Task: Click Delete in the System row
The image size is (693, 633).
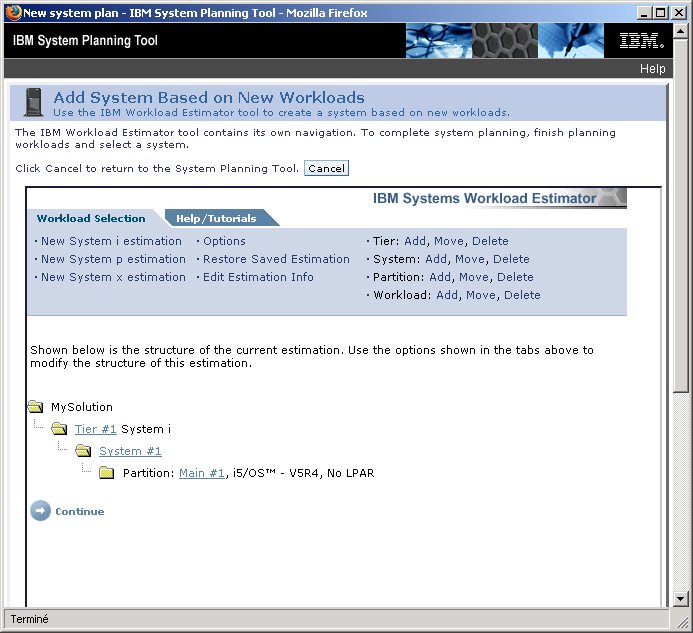Action: [511, 259]
